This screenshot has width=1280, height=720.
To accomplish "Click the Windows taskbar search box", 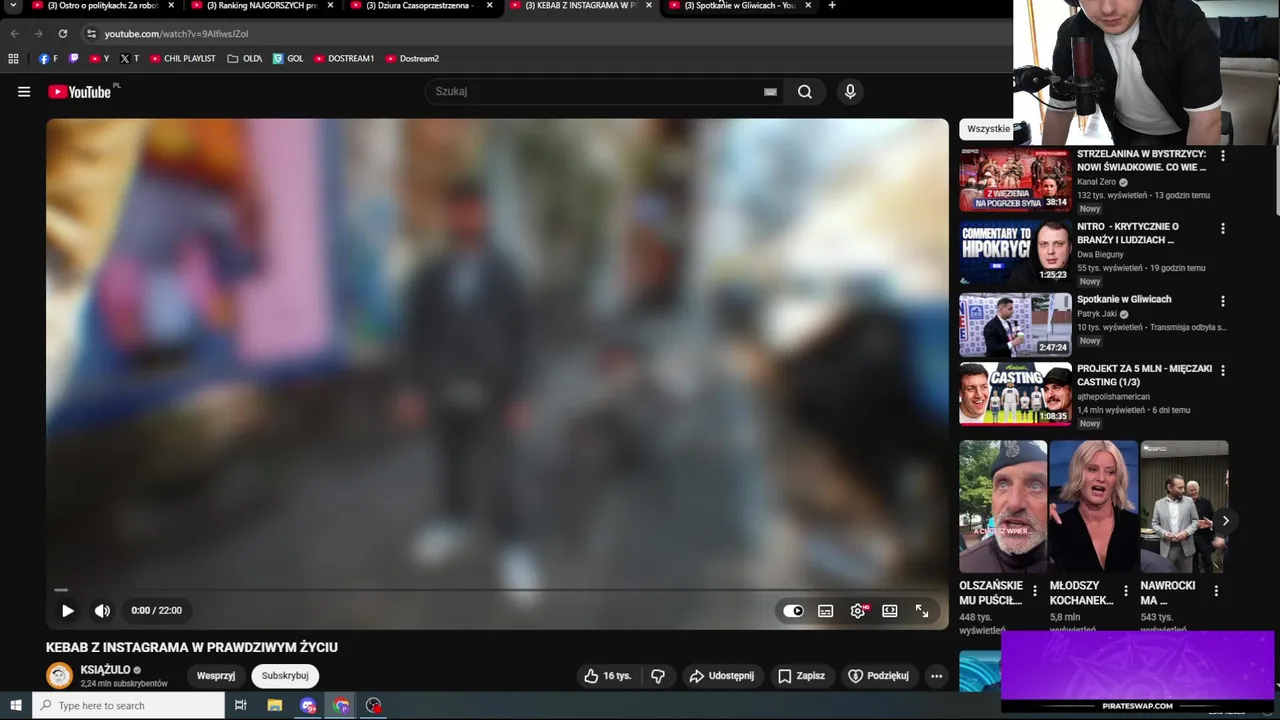I will pyautogui.click(x=128, y=706).
